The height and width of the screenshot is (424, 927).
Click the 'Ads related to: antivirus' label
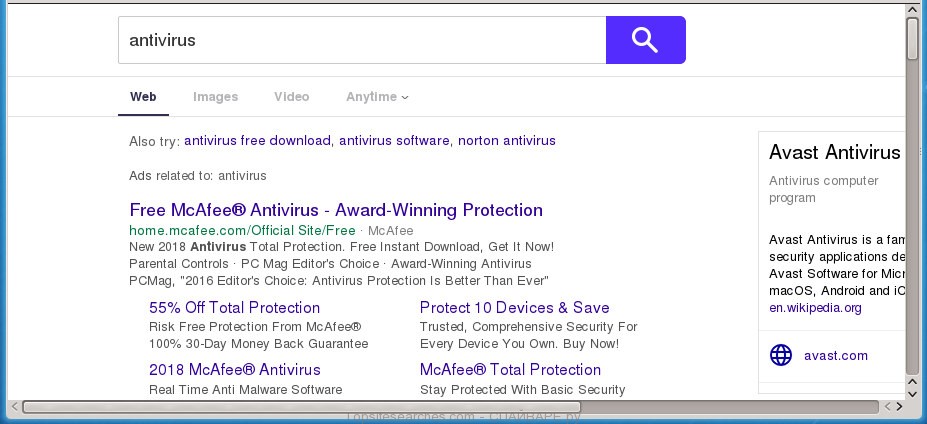tap(197, 176)
